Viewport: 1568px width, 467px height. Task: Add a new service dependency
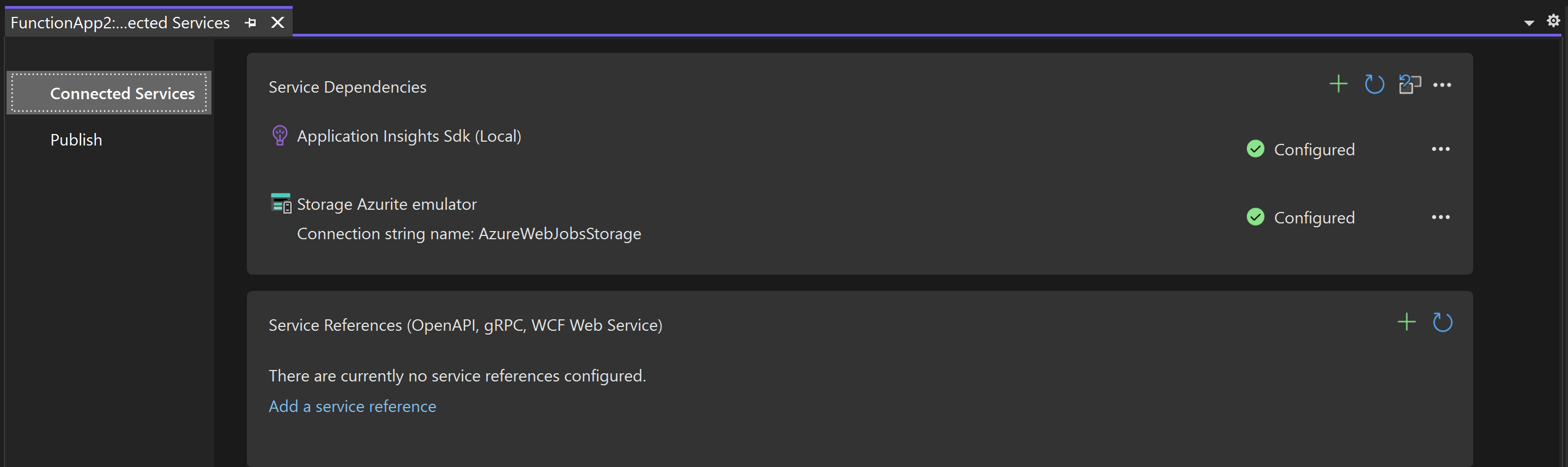[1338, 84]
